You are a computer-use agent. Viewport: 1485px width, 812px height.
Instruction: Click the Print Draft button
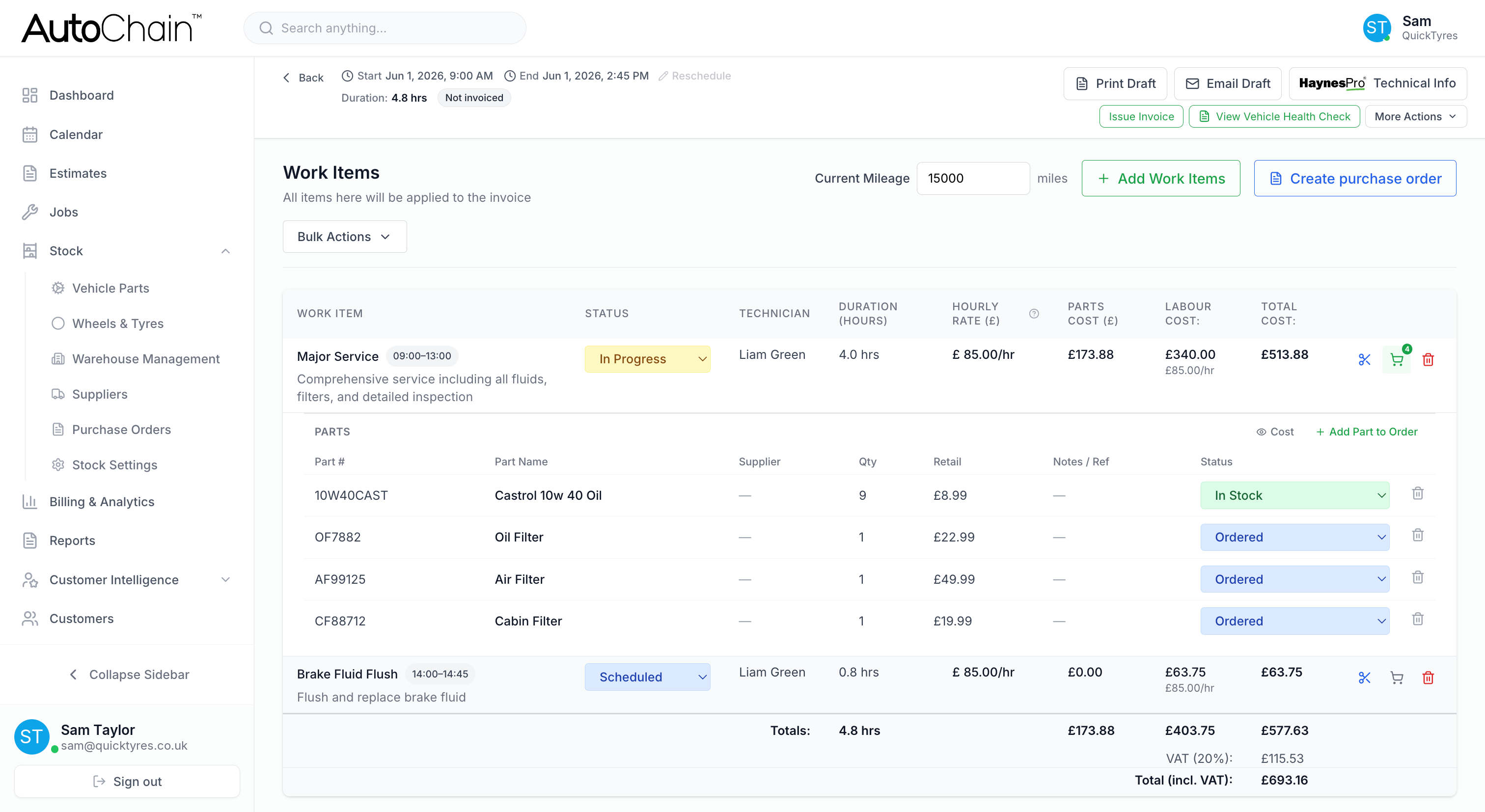click(x=1115, y=83)
